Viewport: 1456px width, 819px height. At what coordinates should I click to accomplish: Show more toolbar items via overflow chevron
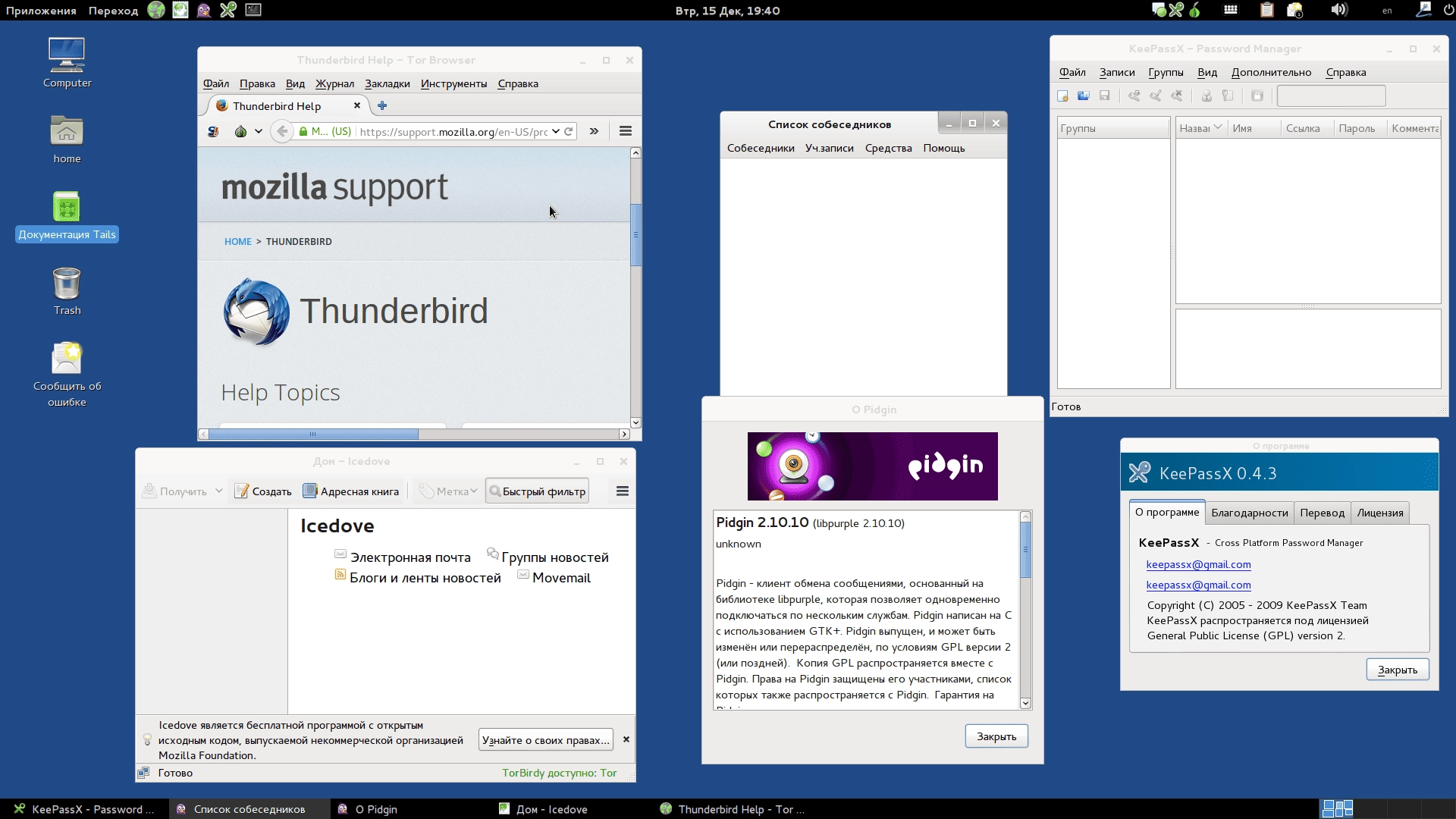pos(594,131)
